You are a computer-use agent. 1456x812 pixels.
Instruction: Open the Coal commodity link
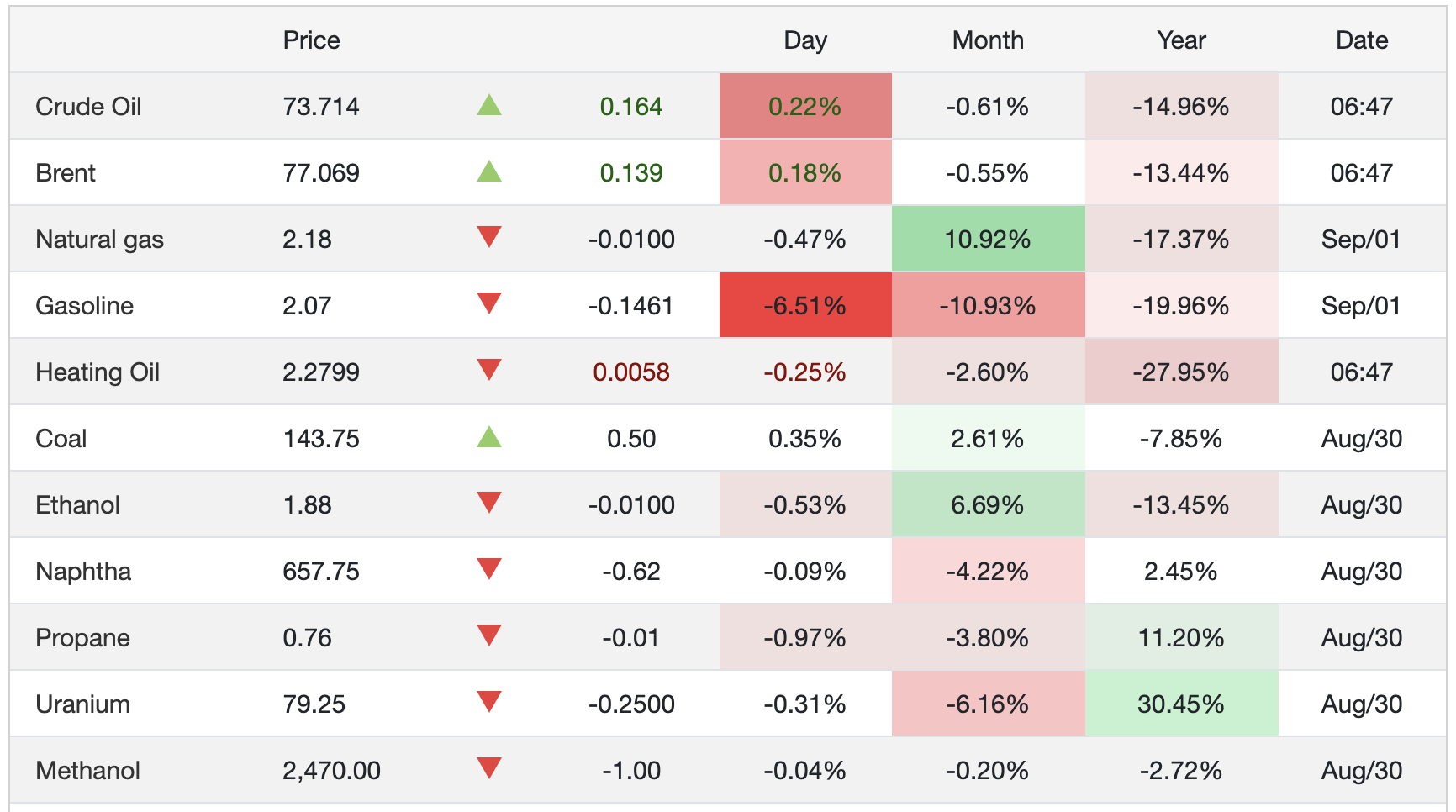(x=61, y=439)
